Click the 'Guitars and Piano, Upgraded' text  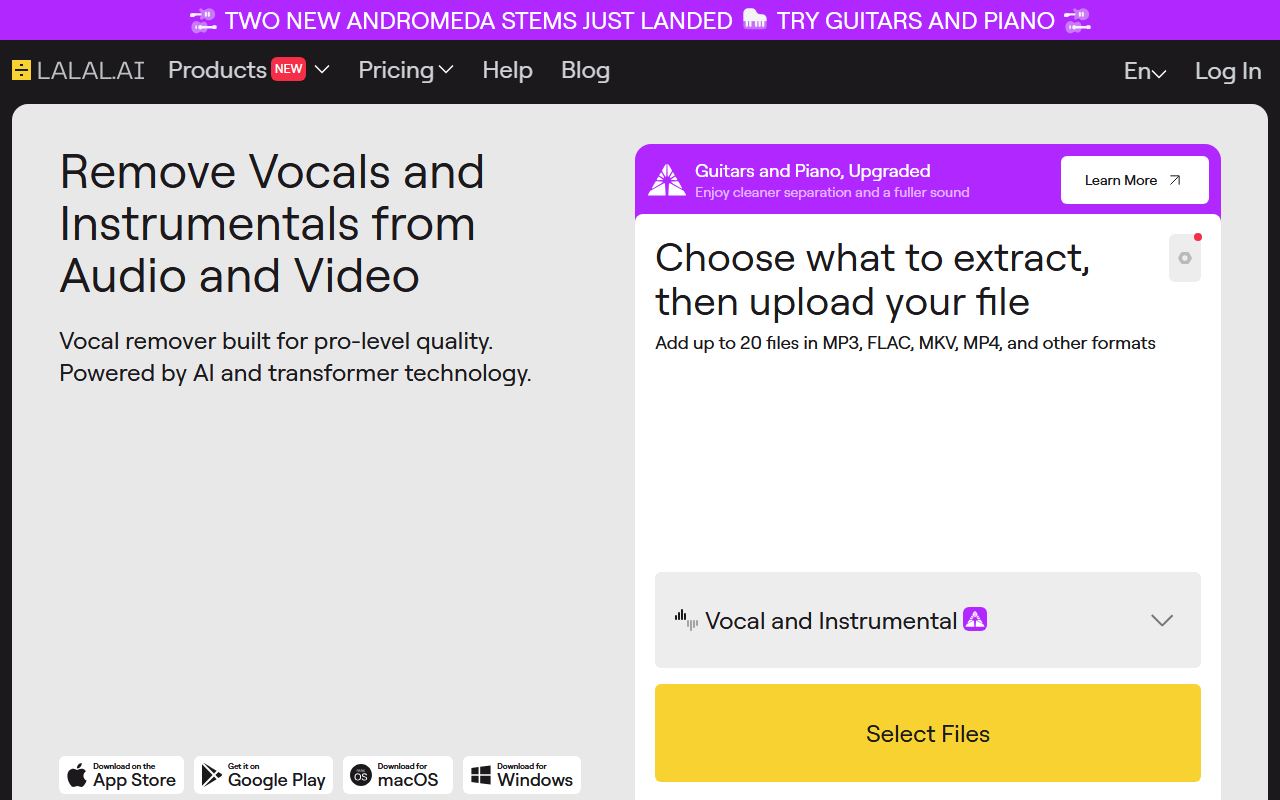tap(813, 171)
